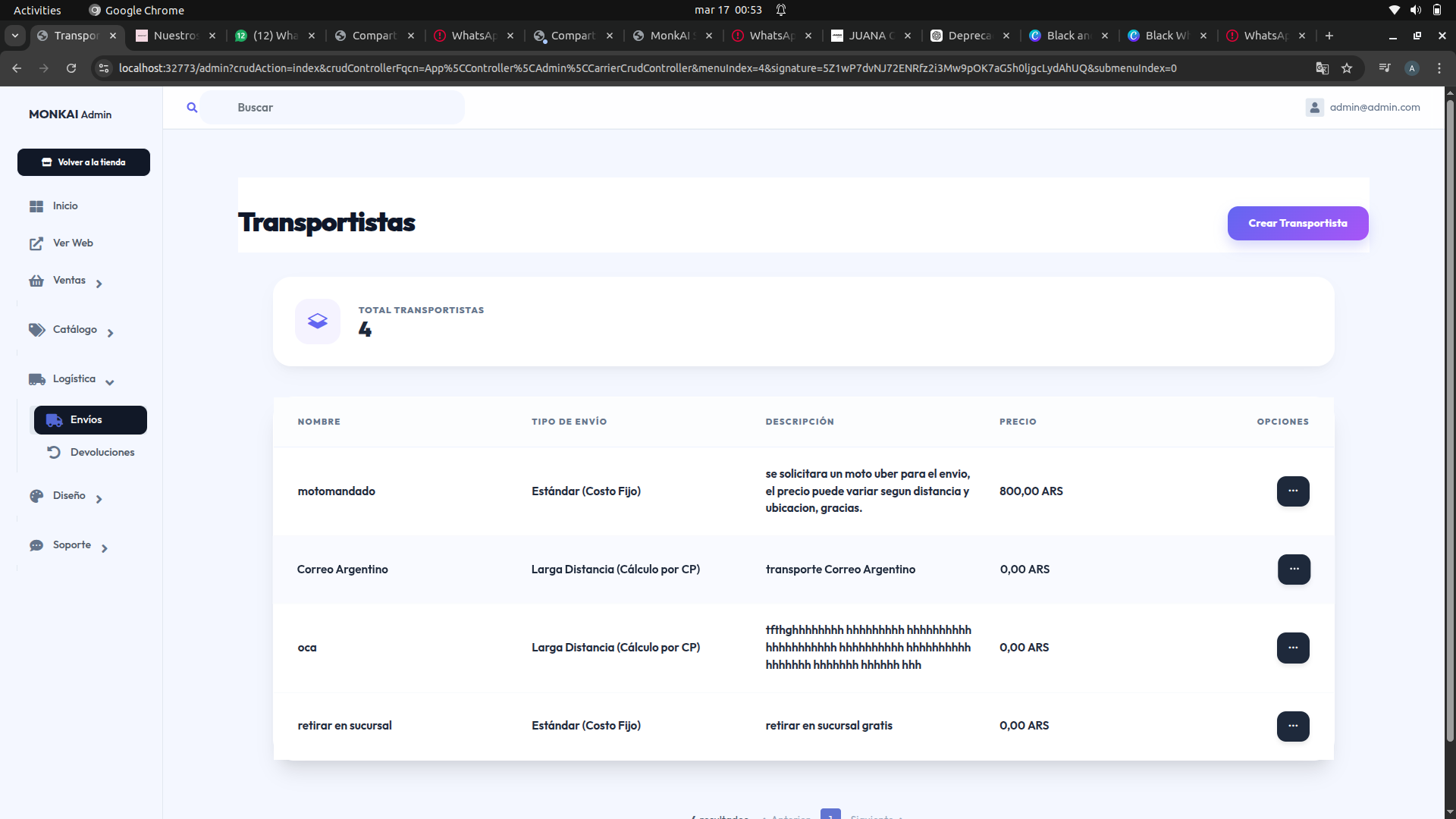The width and height of the screenshot is (1456, 819).
Task: Expand the Ventas sidebar menu
Action: pyautogui.click(x=70, y=281)
